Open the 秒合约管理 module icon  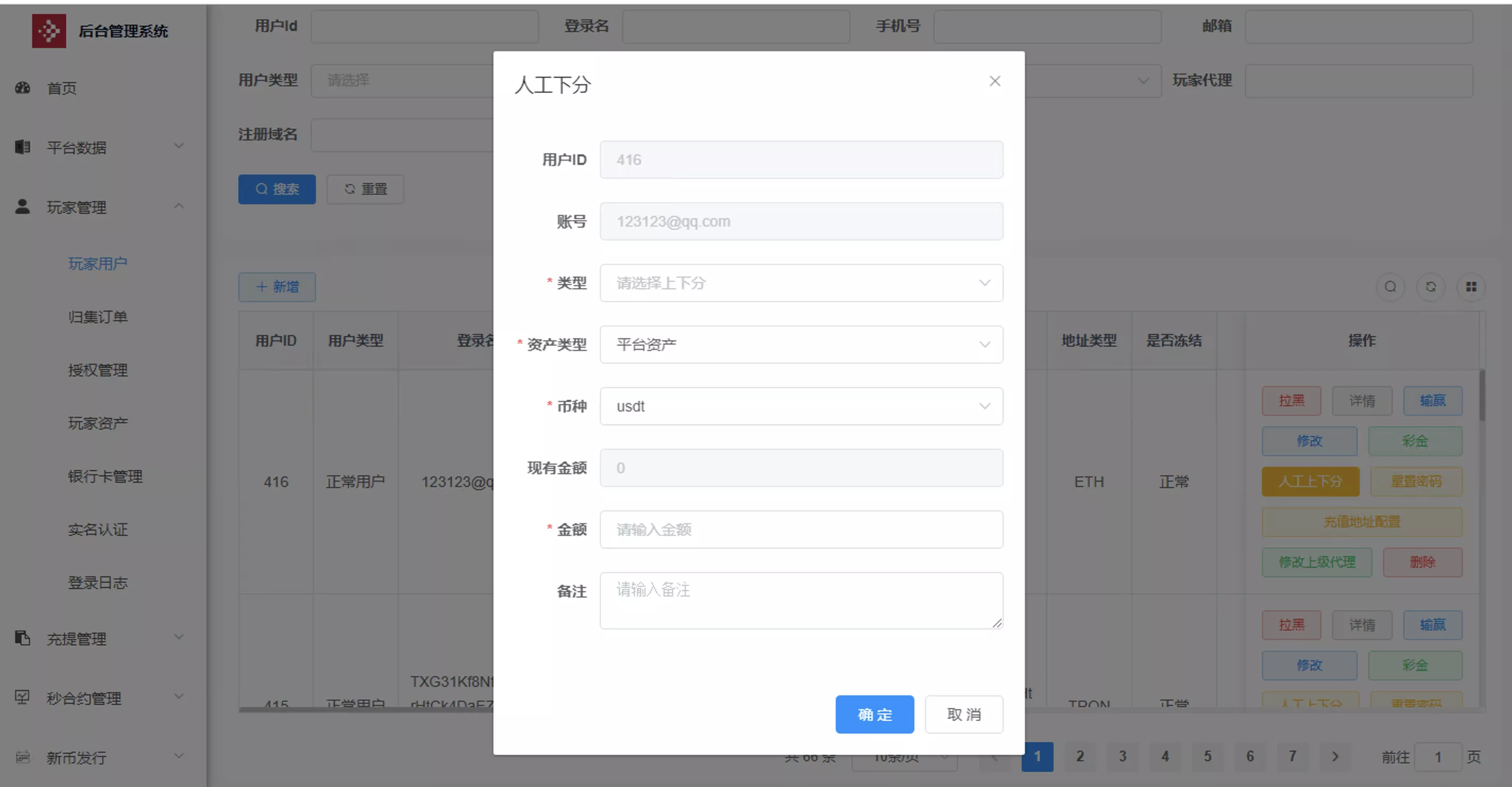22,698
